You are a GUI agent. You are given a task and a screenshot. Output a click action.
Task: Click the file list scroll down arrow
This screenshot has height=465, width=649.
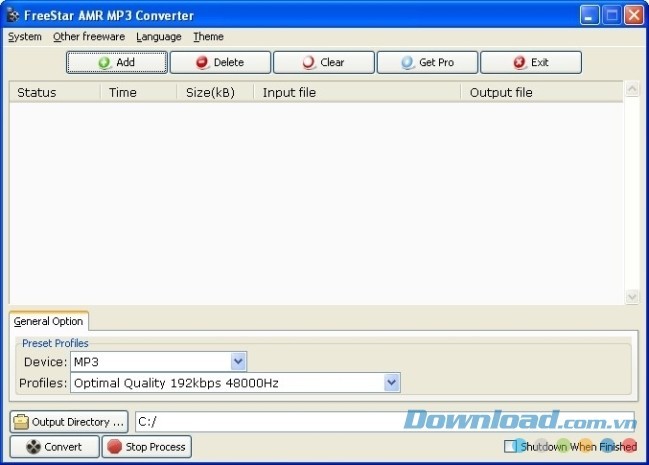pyautogui.click(x=632, y=296)
